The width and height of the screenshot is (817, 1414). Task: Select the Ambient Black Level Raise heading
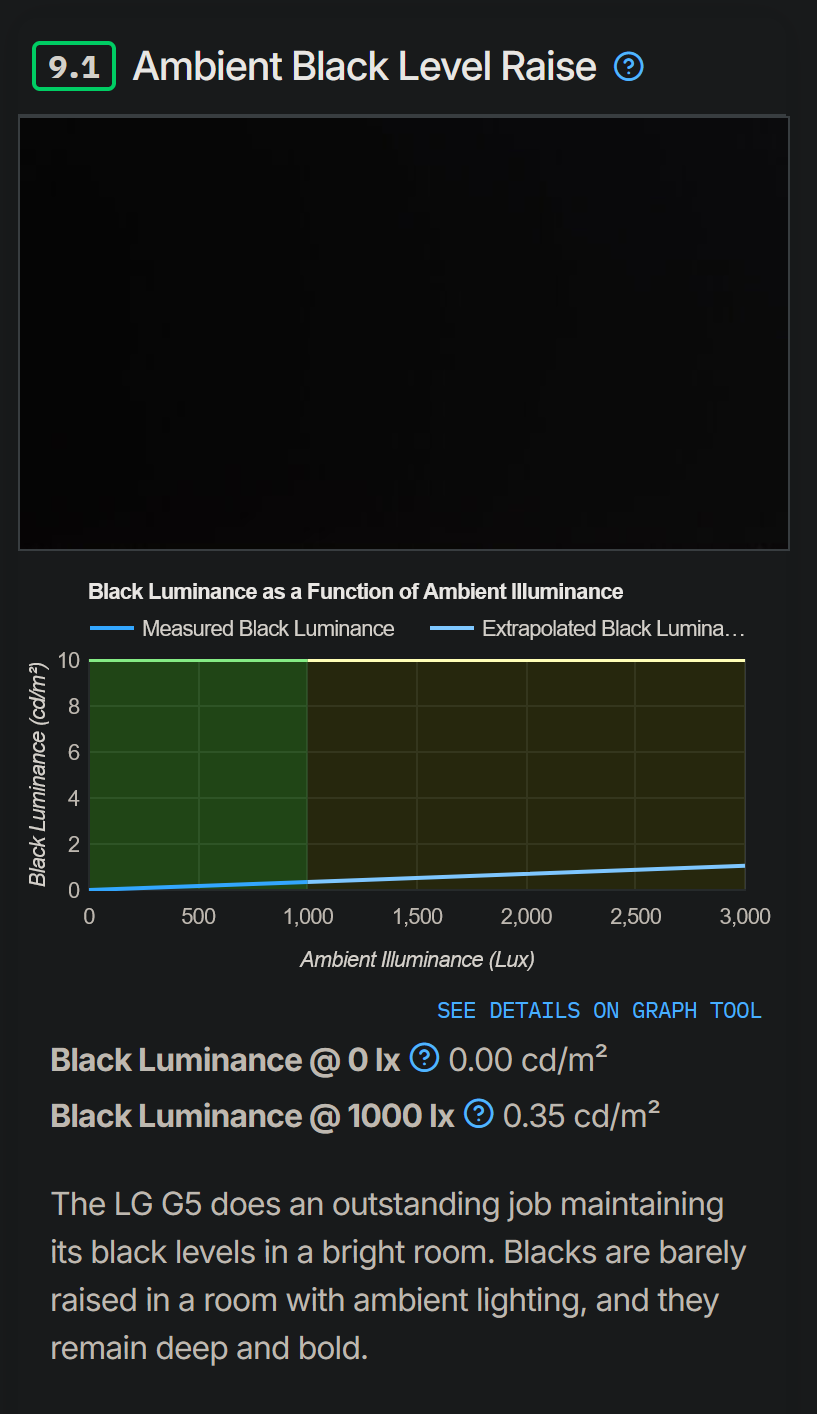click(x=365, y=66)
